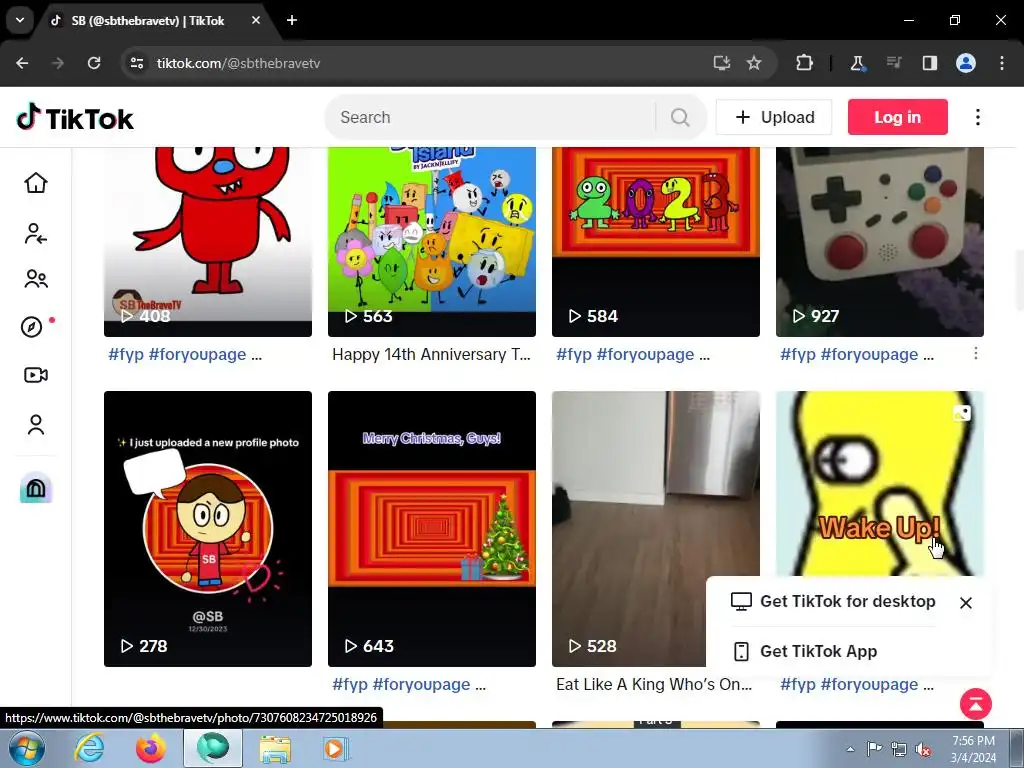Open the Chrome three-dot menu

(1002, 63)
